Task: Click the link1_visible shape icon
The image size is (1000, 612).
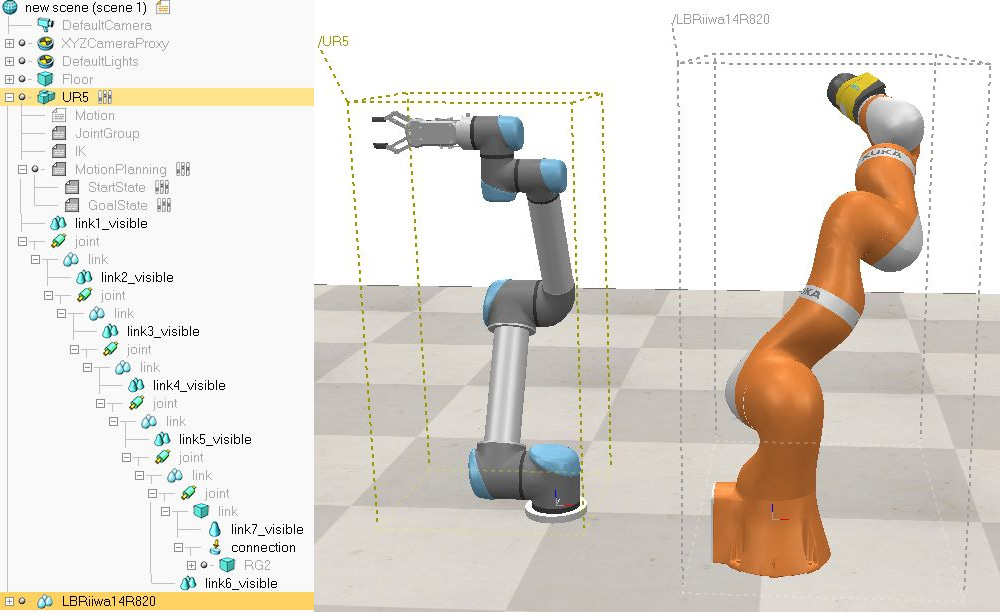Action: [x=58, y=223]
